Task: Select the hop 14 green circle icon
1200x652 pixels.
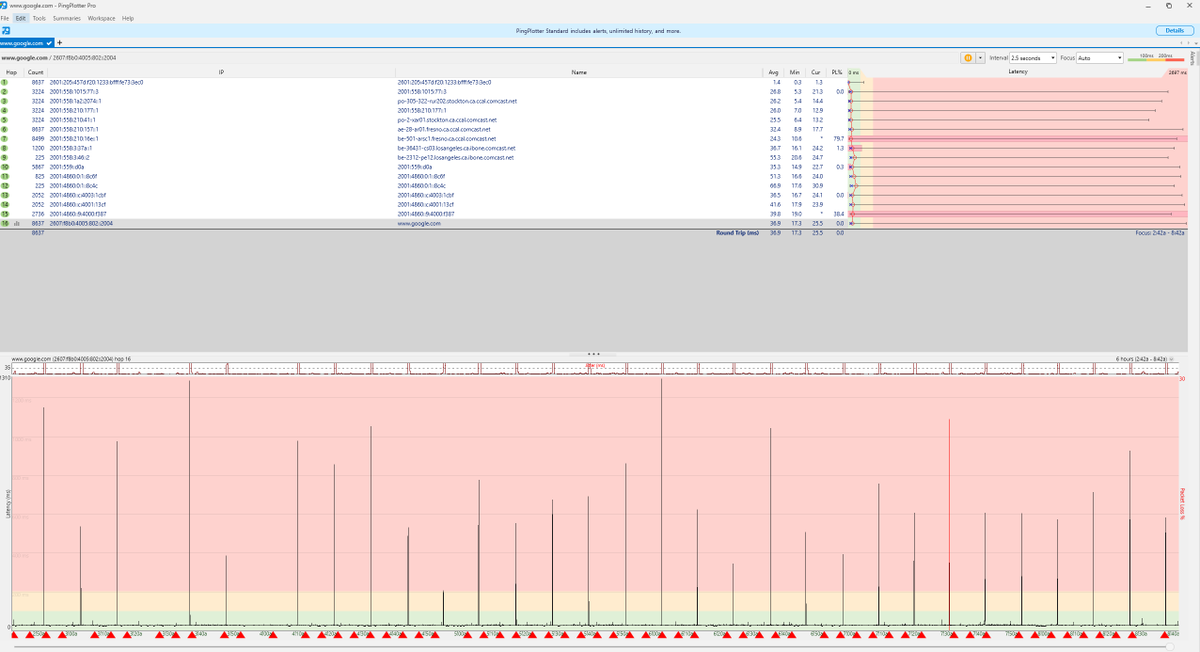Action: (5, 205)
